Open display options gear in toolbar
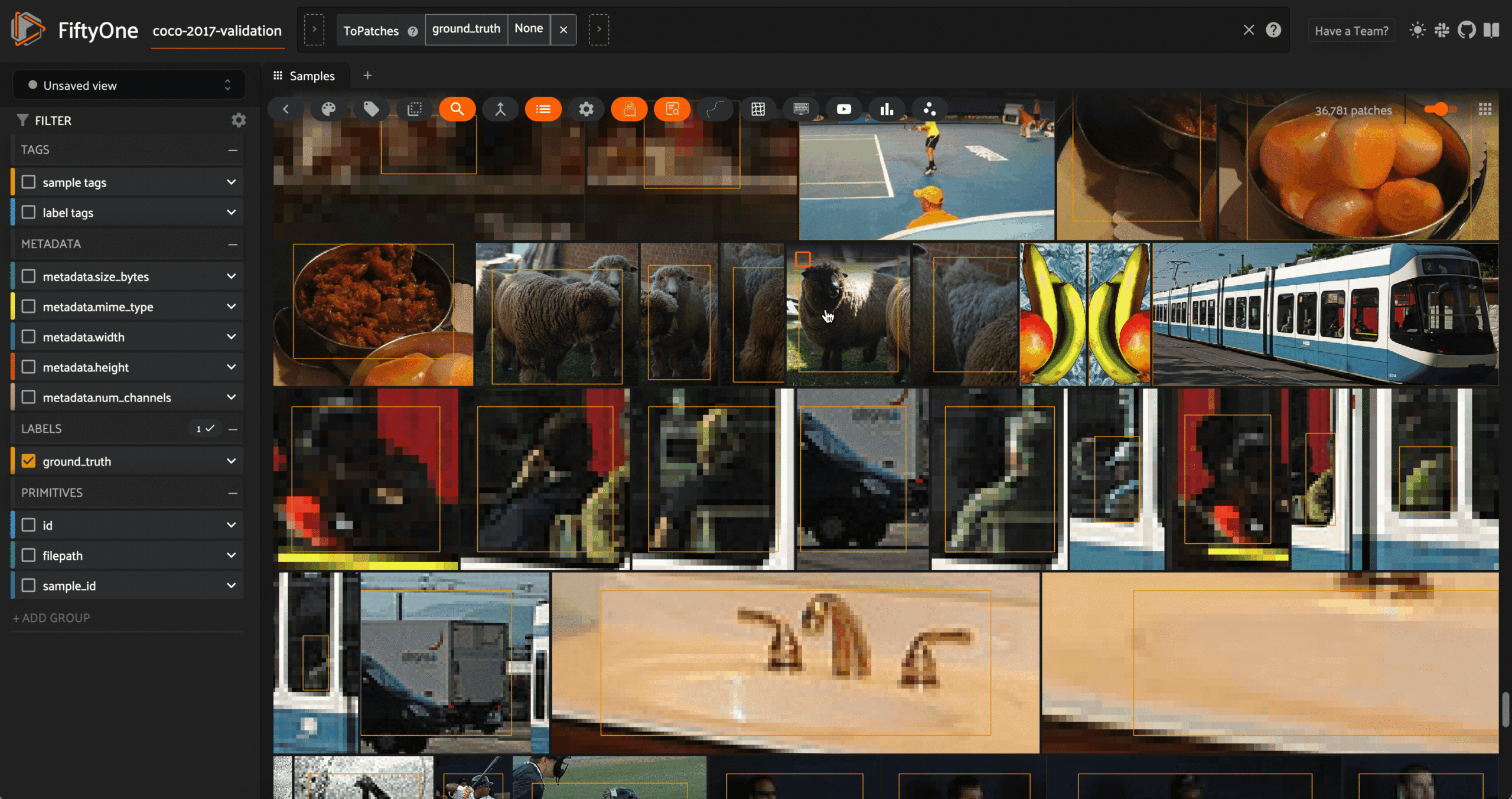Image resolution: width=1512 pixels, height=799 pixels. [x=585, y=109]
